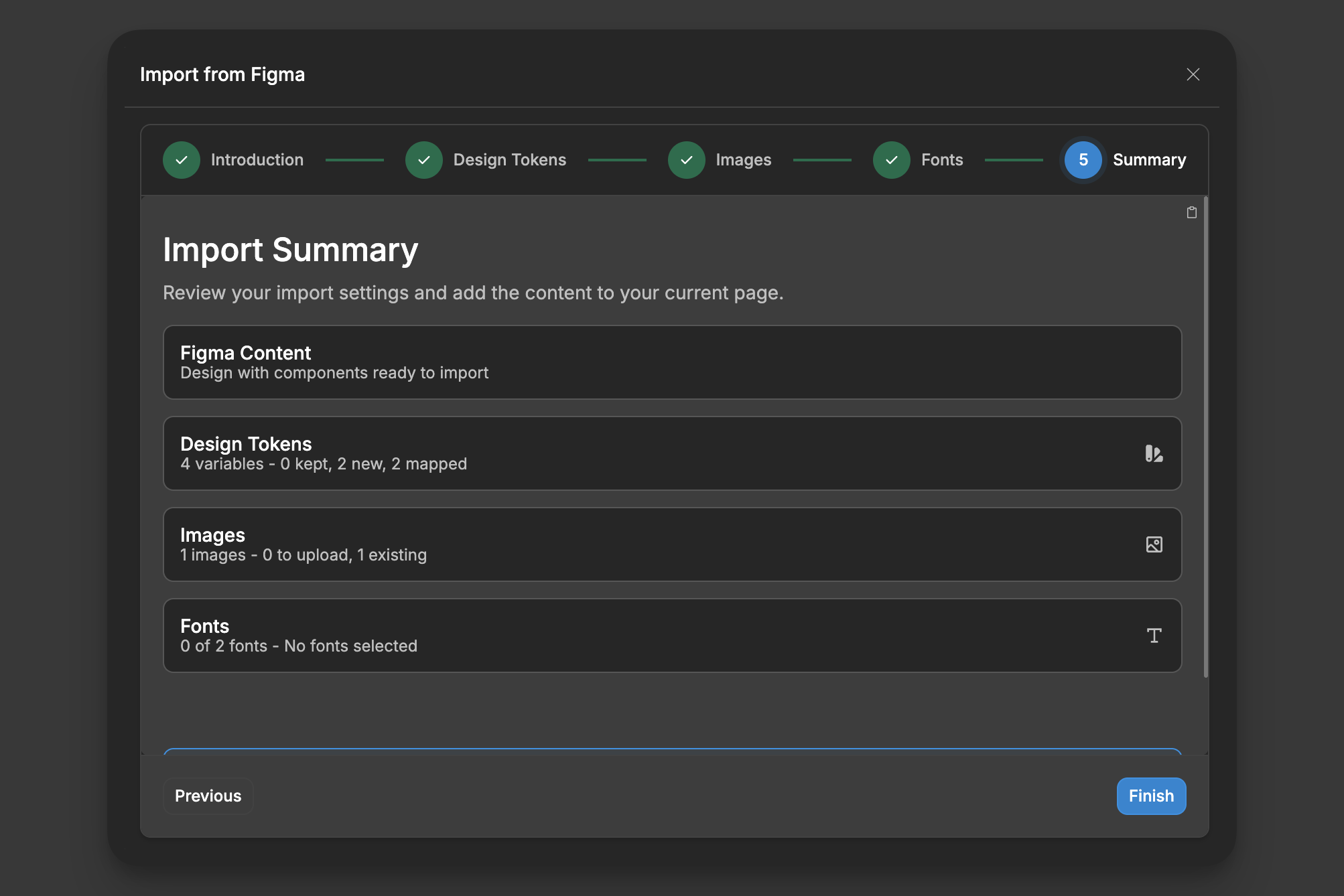Viewport: 1344px width, 896px height.
Task: Click the swatch icon on the Design Tokens card
Action: pos(1154,453)
